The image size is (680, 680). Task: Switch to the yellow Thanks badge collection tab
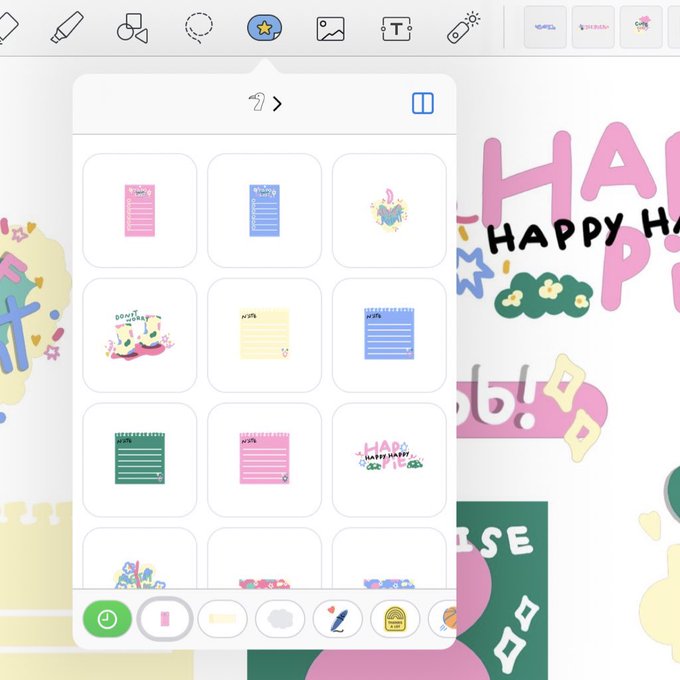[395, 619]
